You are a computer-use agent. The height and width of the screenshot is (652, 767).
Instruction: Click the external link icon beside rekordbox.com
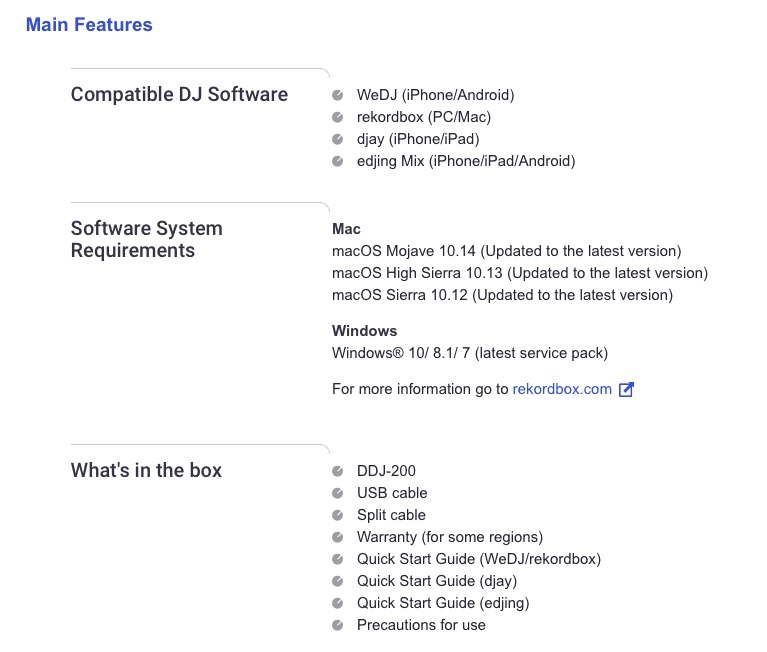[627, 390]
